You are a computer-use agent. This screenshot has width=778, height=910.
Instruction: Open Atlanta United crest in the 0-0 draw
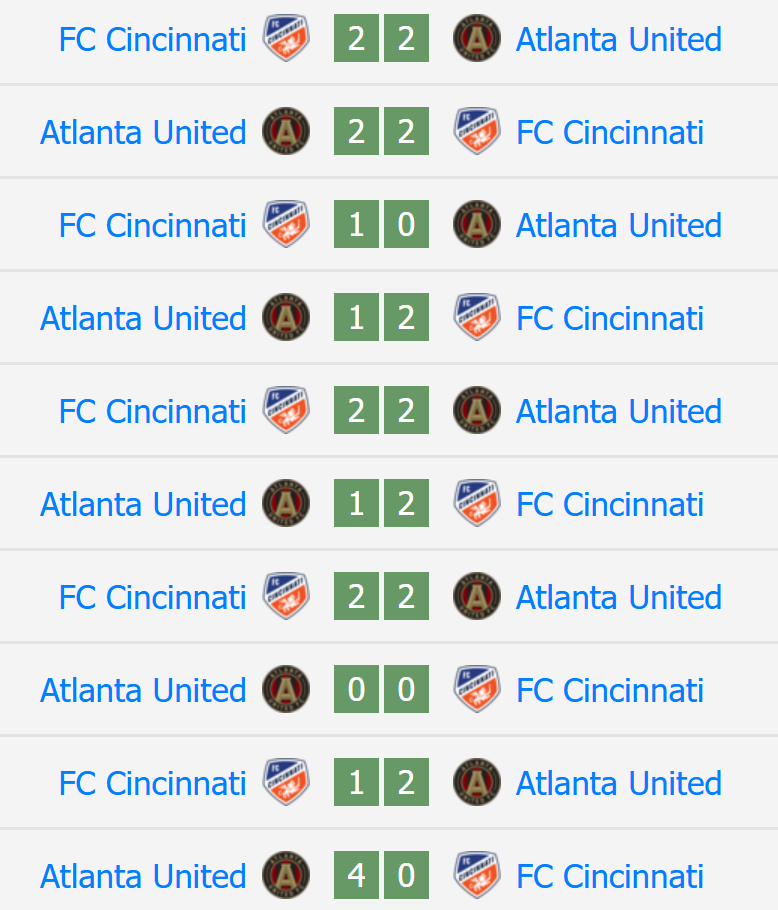285,690
